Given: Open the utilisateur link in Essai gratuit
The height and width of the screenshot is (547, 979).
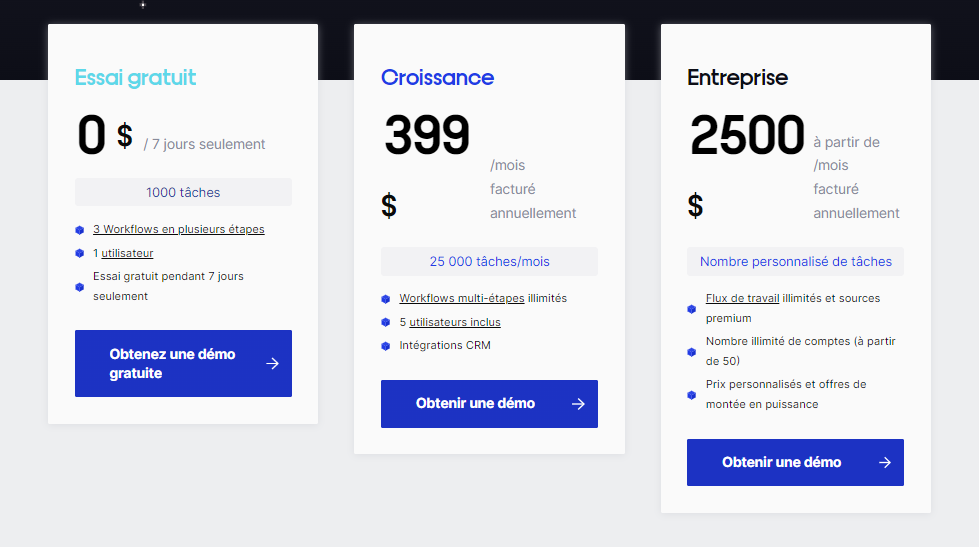Looking at the screenshot, I should coord(127,253).
